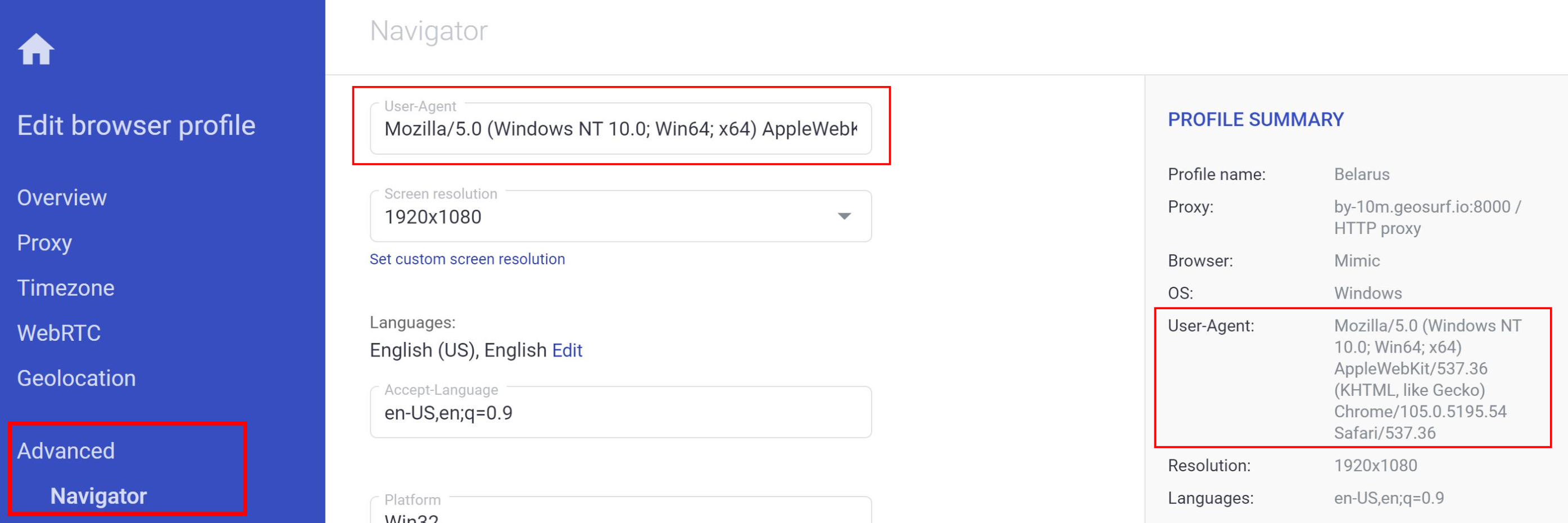This screenshot has height=523, width=1568.
Task: Click the Browser value Mimic
Action: 1357,260
